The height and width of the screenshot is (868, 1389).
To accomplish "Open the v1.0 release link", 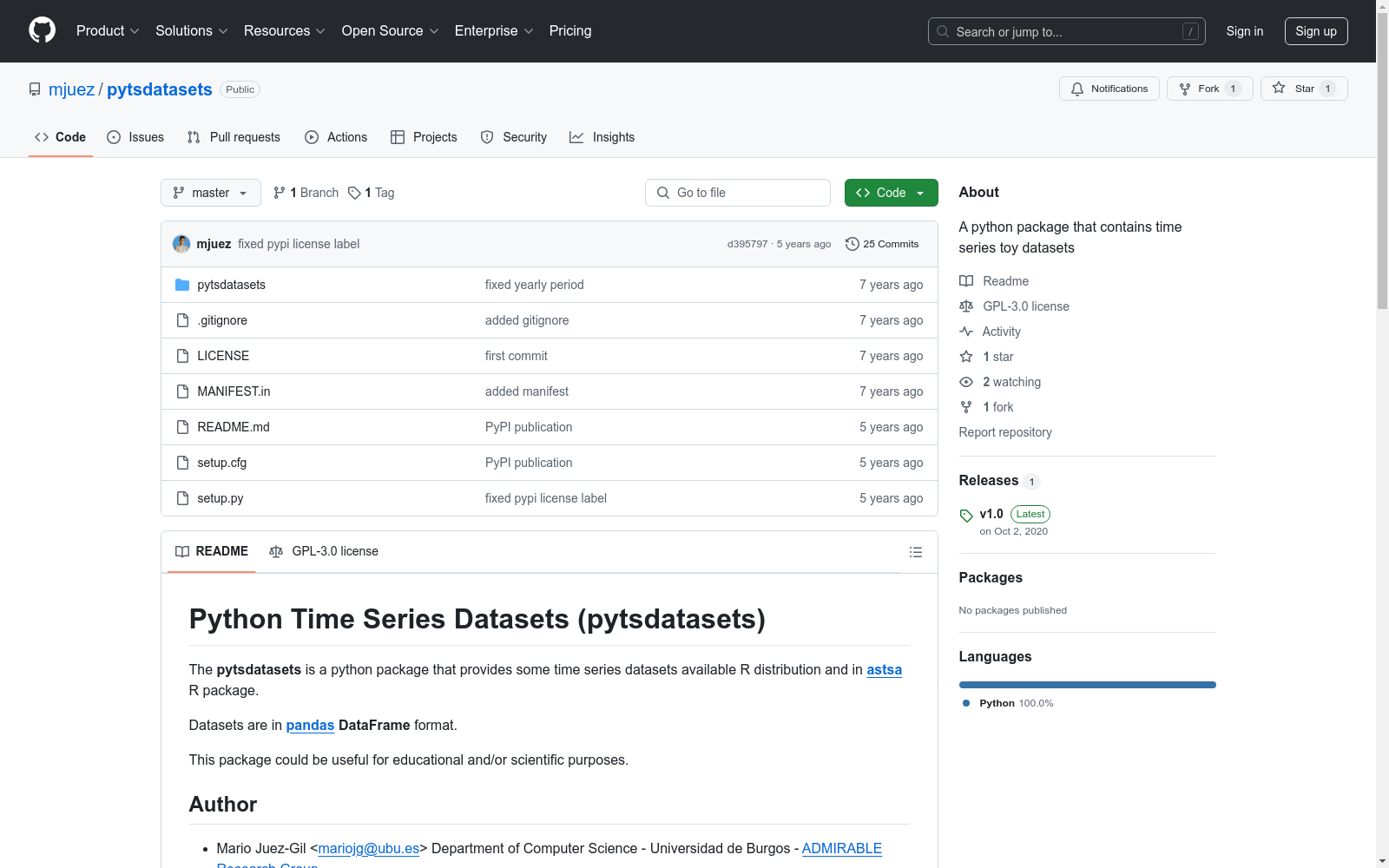I will 991,514.
